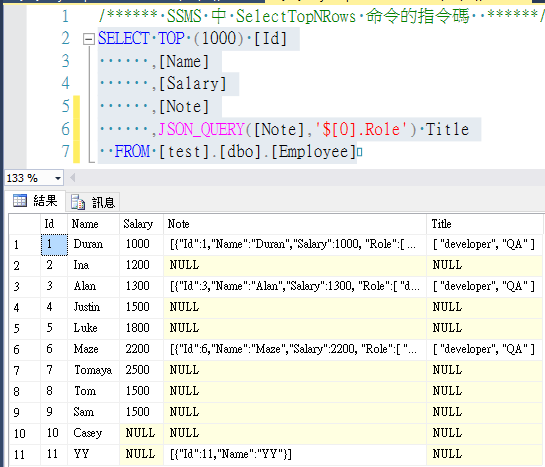The width and height of the screenshot is (545, 467).
Task: Click the Tom name cell
Action: point(93,391)
